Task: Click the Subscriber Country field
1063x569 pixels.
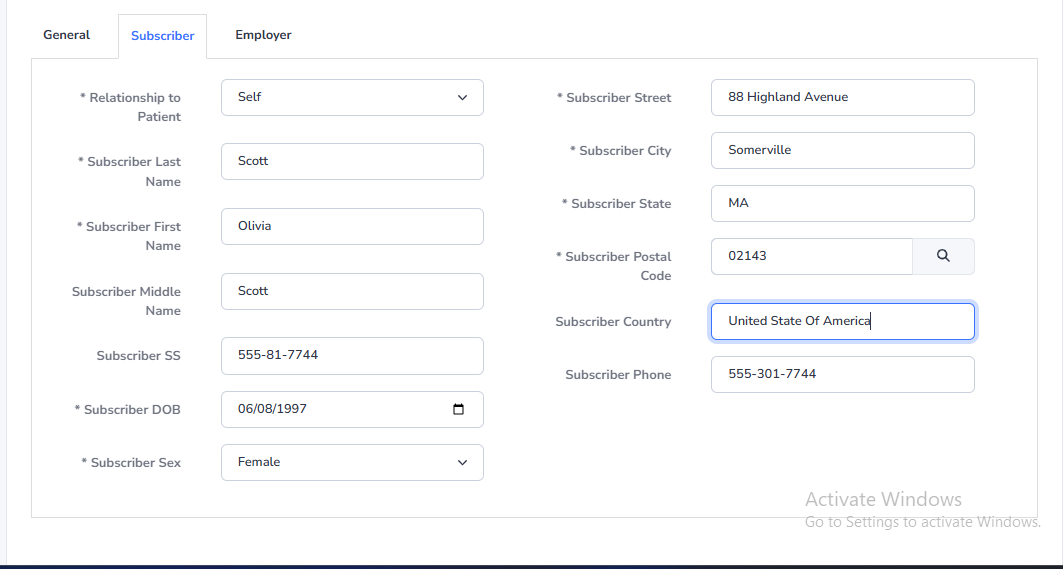Action: point(842,321)
